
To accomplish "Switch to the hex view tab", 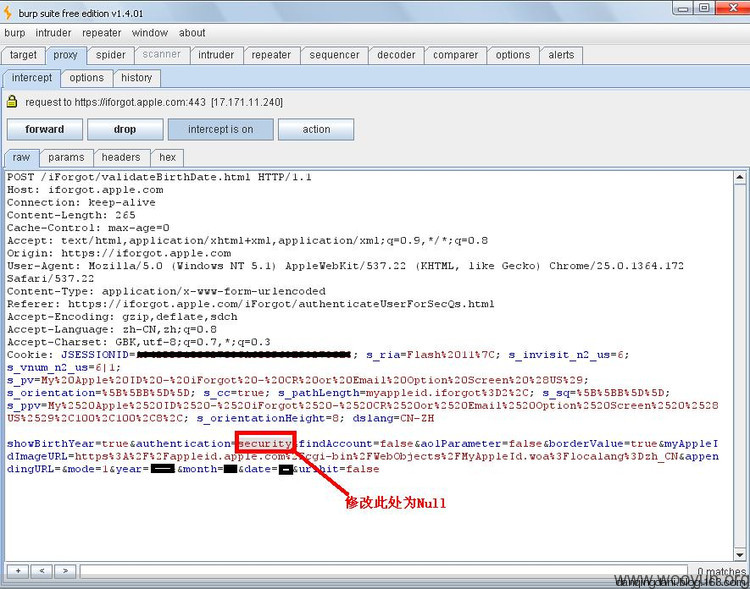I will pyautogui.click(x=167, y=157).
